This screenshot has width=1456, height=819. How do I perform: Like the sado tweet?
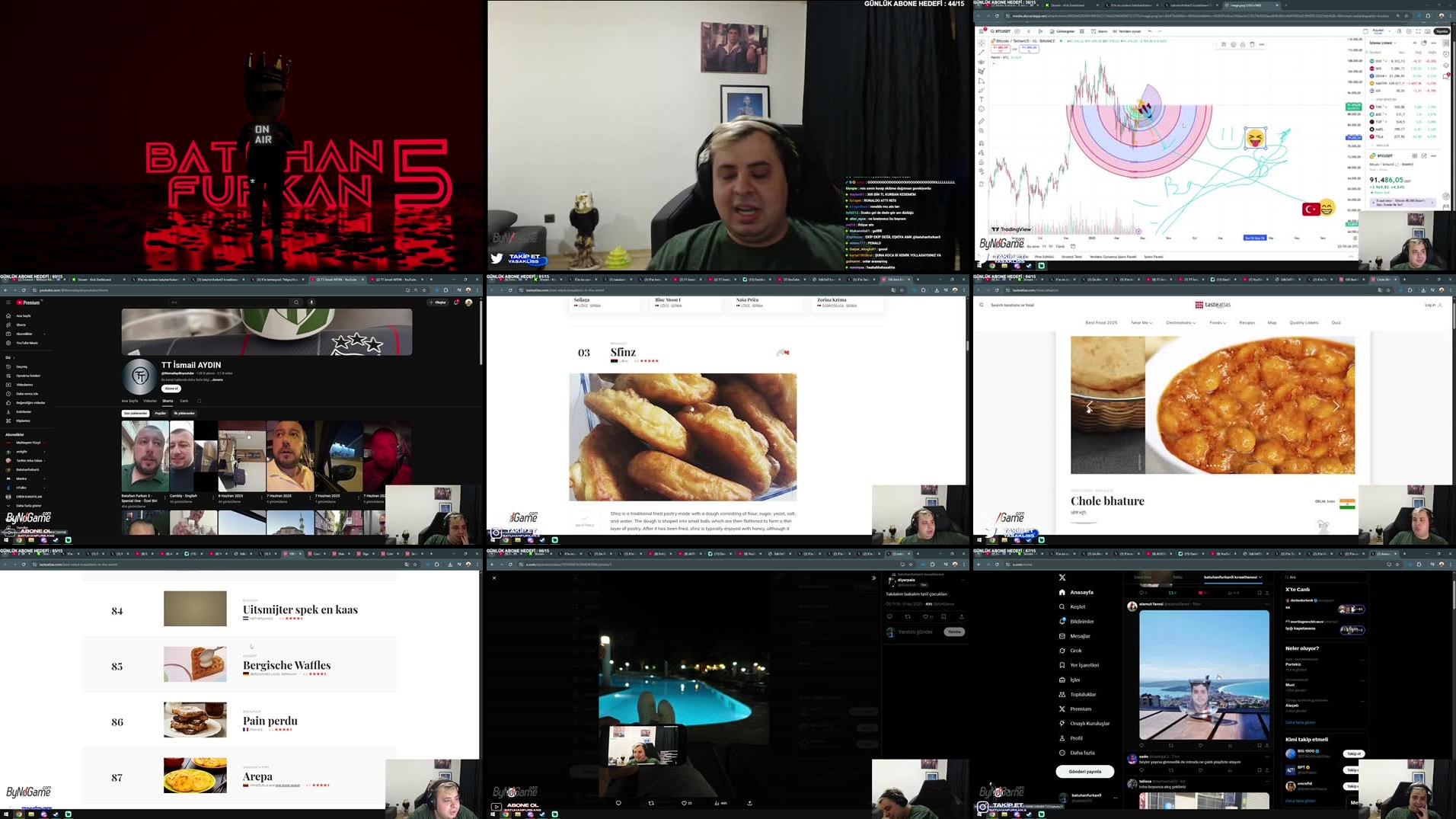click(x=1200, y=769)
